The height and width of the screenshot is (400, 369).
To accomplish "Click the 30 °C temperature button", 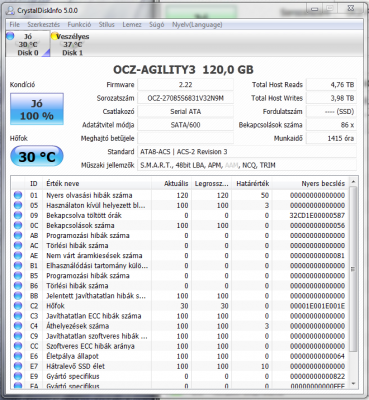I will point(37,156).
